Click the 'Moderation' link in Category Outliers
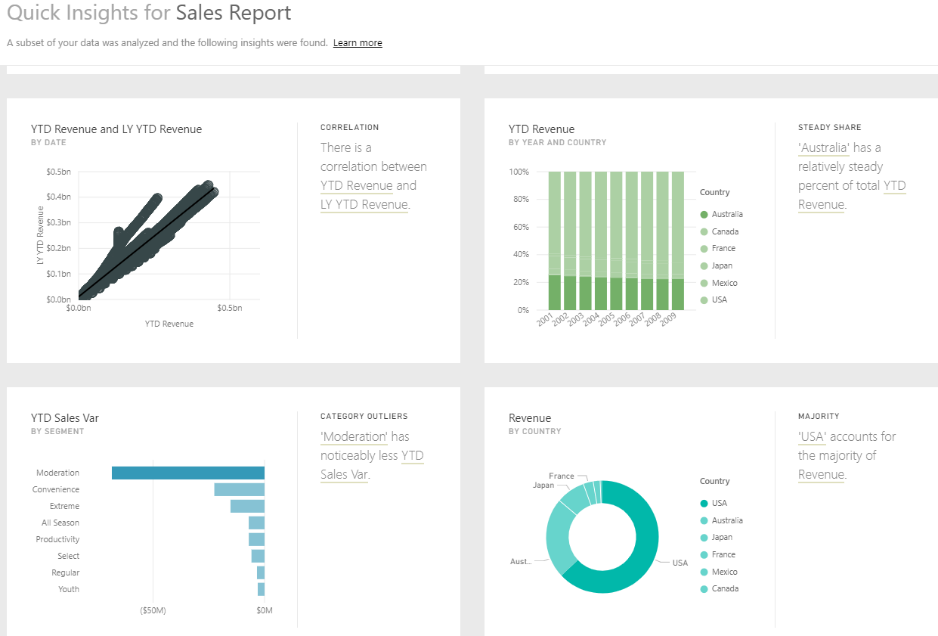 point(354,437)
